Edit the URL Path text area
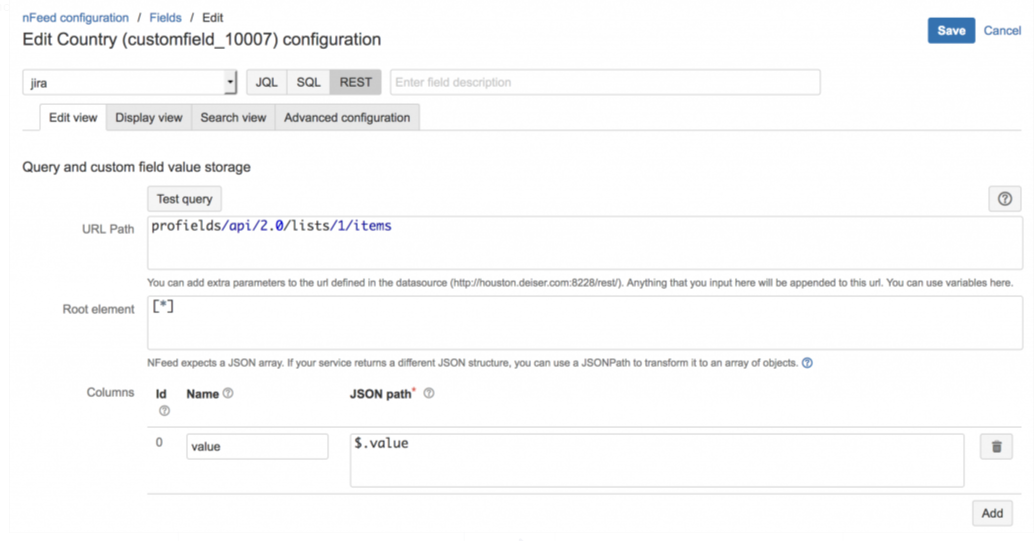1036x541 pixels. 585,242
